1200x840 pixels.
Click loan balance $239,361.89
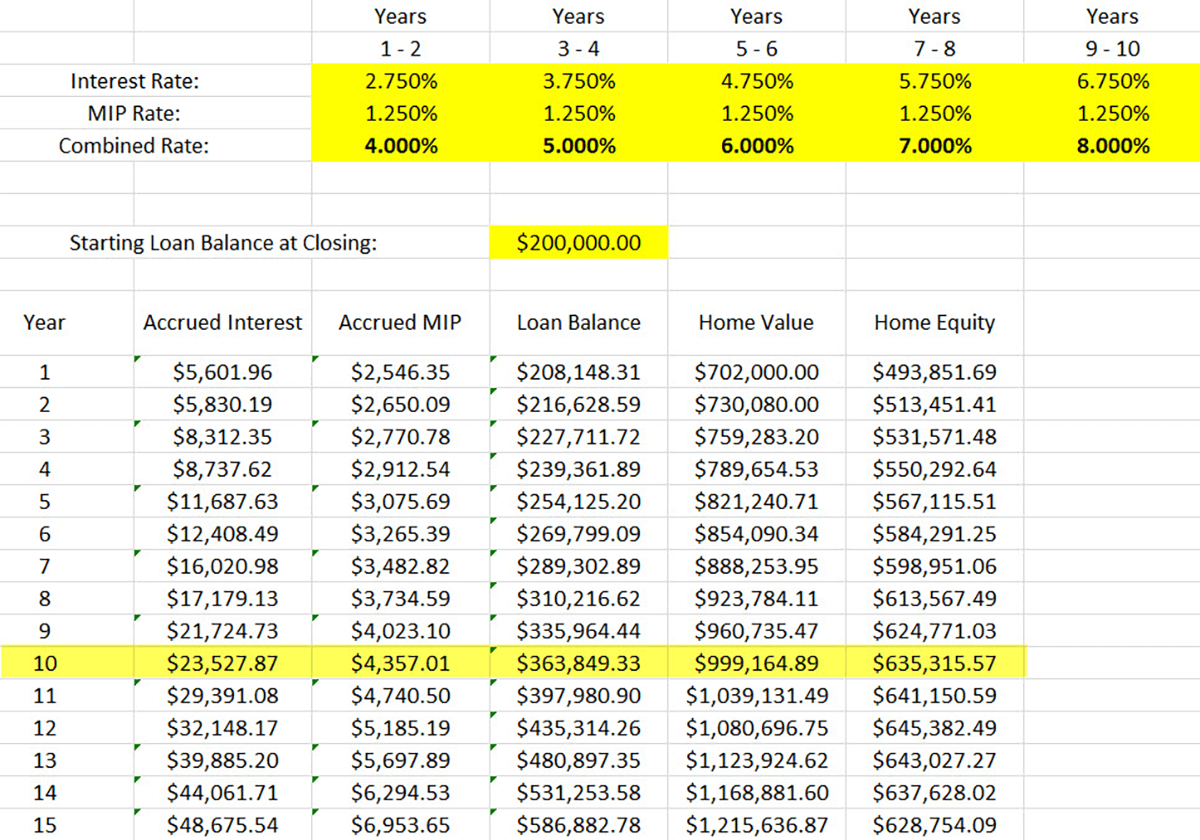579,469
